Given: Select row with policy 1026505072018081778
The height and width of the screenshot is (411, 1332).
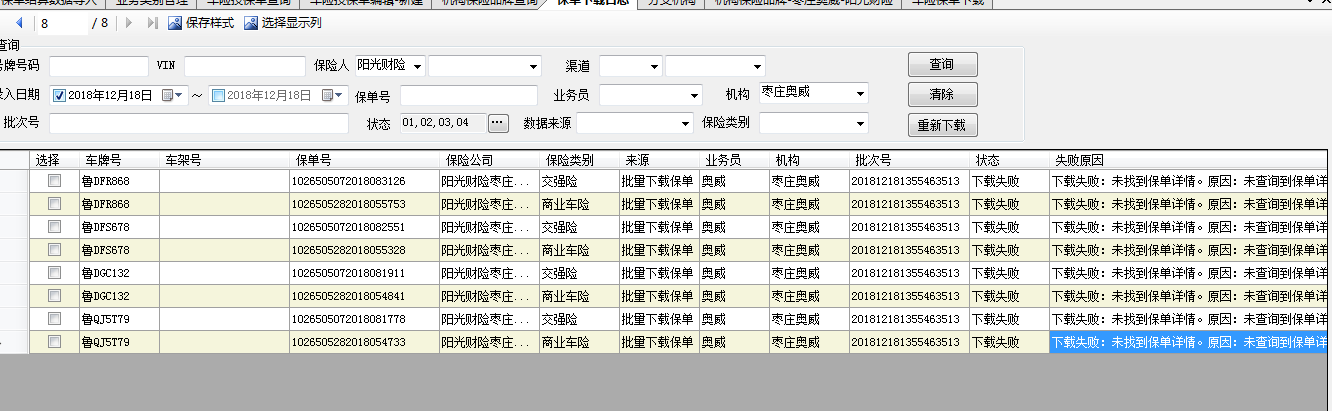Looking at the screenshot, I should pyautogui.click(x=55, y=319).
